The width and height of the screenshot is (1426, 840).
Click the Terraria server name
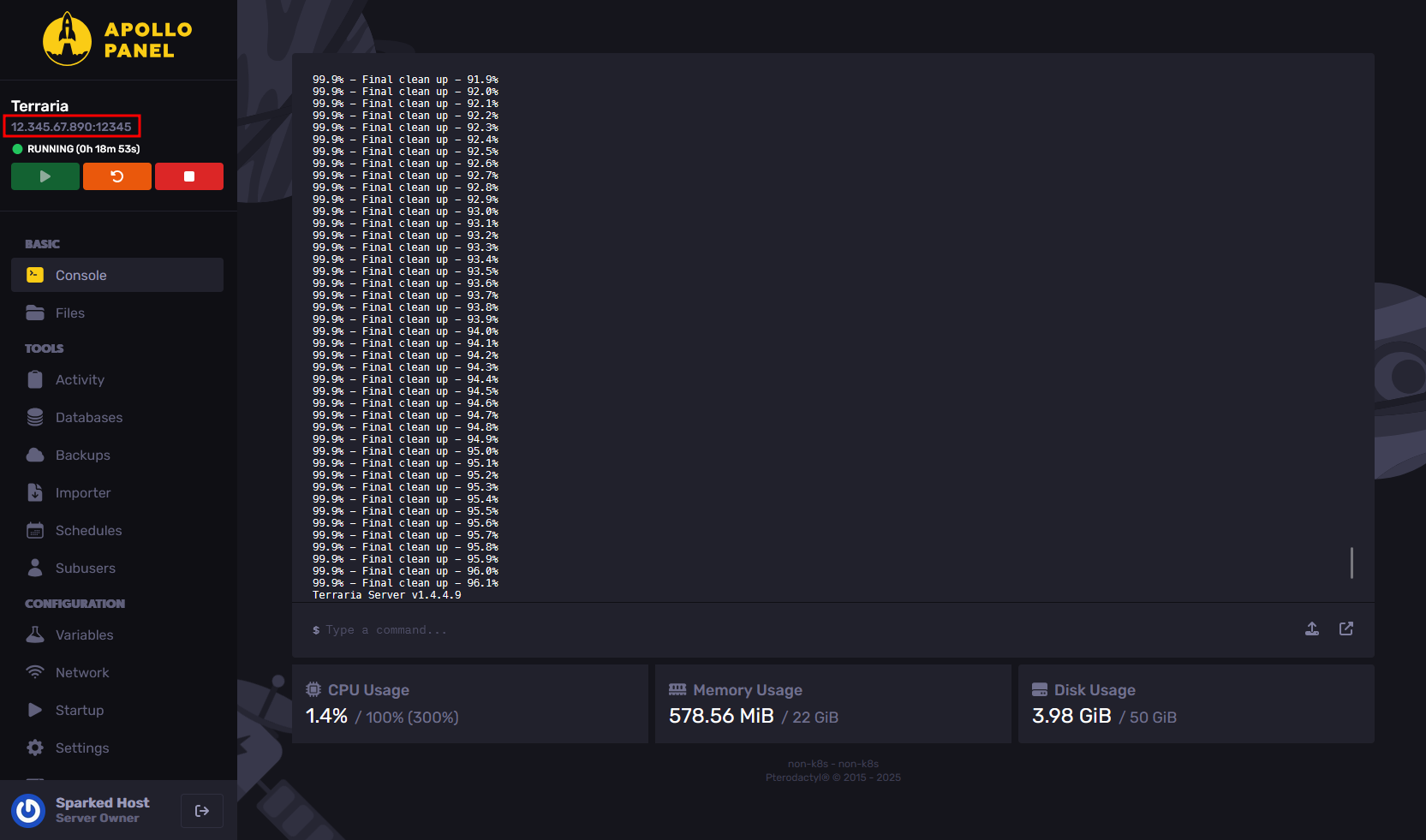tap(39, 106)
